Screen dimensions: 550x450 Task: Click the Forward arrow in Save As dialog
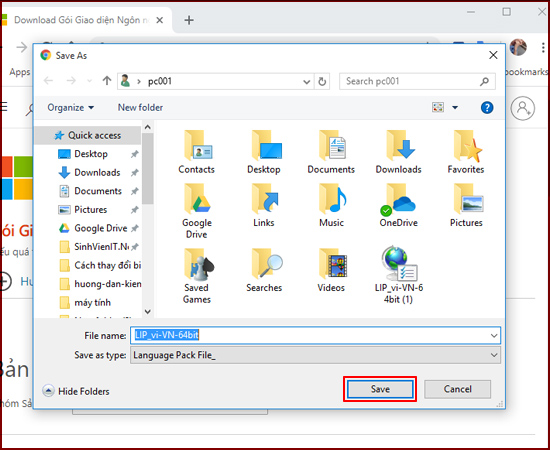pos(71,81)
